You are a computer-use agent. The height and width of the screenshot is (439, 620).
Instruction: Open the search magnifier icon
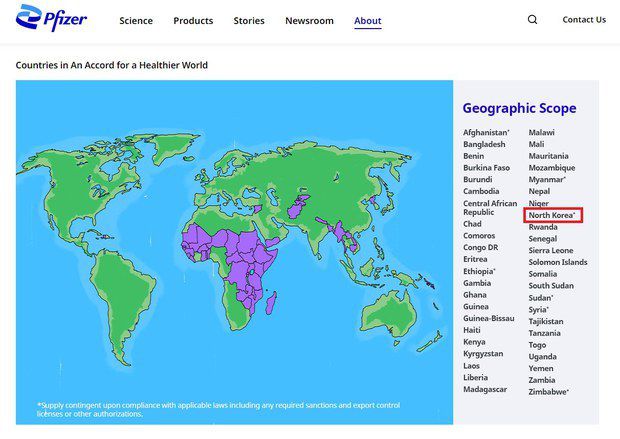coord(532,20)
